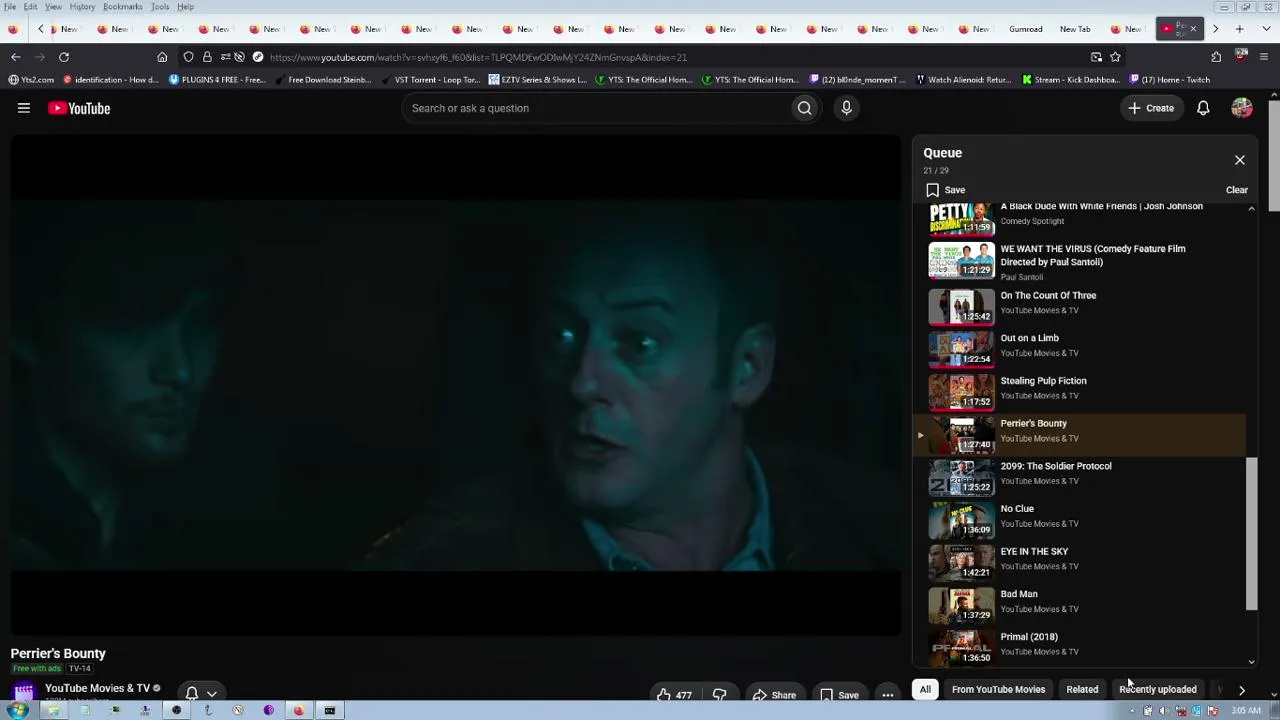The image size is (1280, 720).
Task: Select 'Bad Man' queue title
Action: pyautogui.click(x=1019, y=594)
